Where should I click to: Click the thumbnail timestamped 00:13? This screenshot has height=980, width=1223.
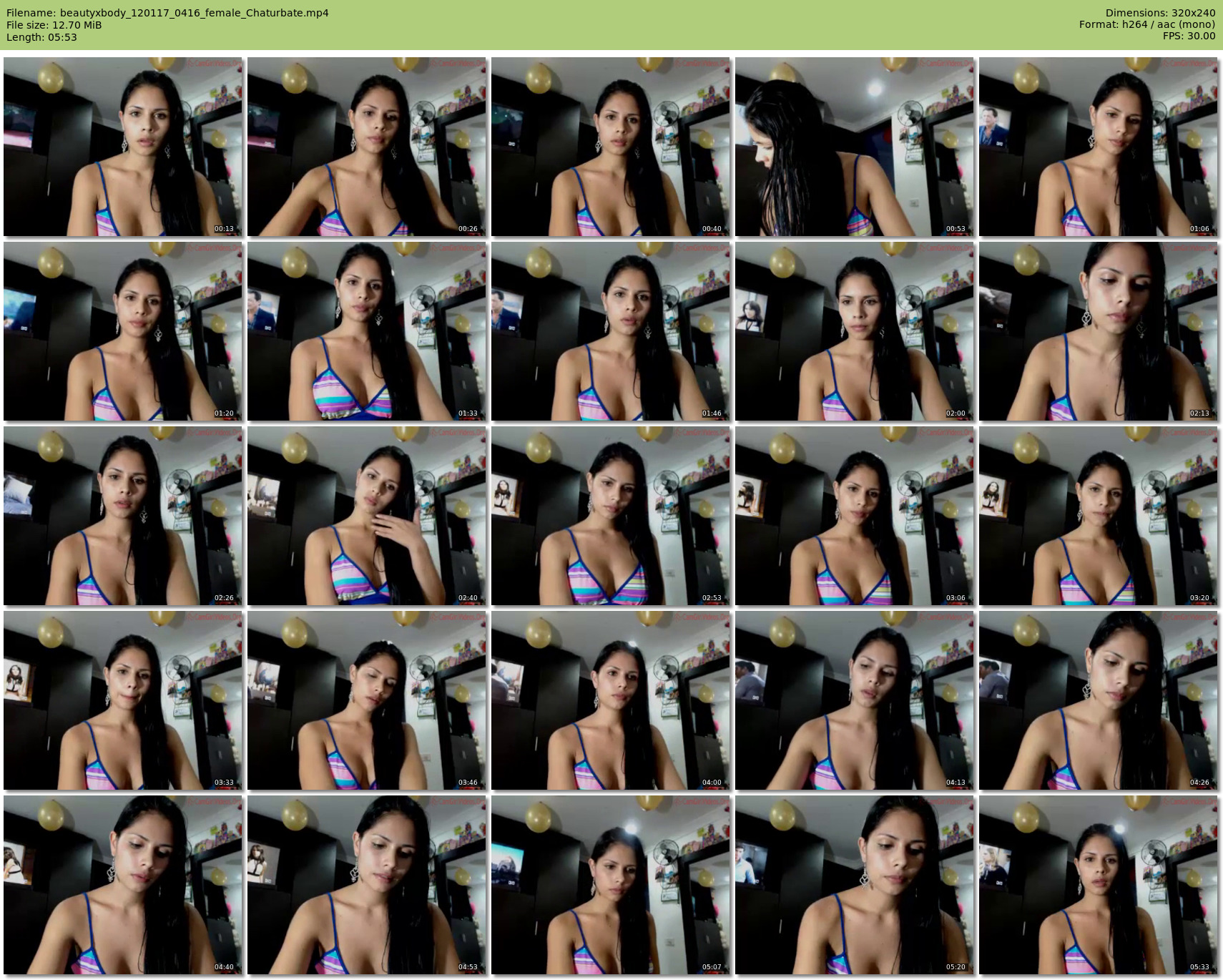(123, 147)
